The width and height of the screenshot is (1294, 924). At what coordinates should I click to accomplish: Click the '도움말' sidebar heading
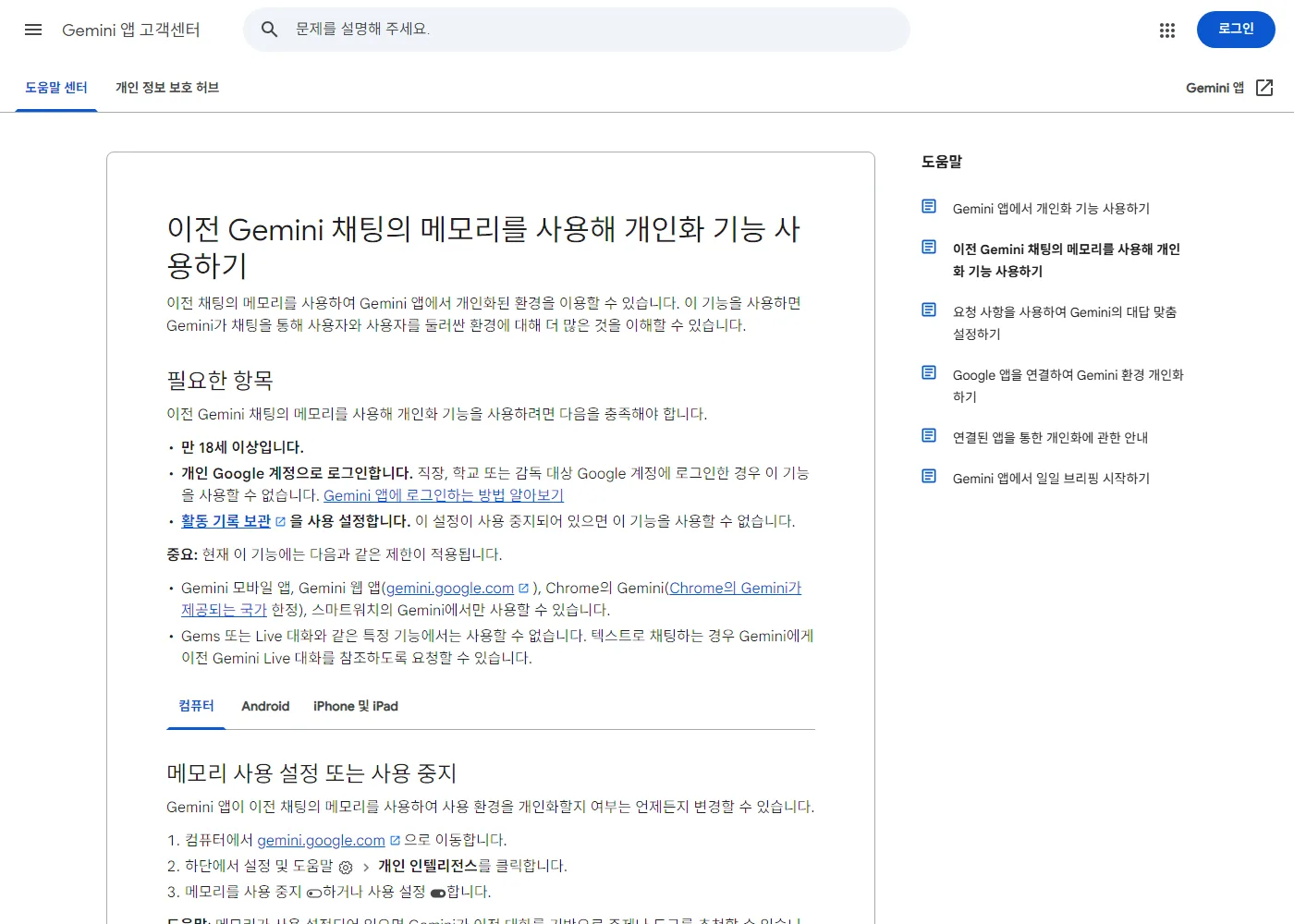(x=942, y=162)
